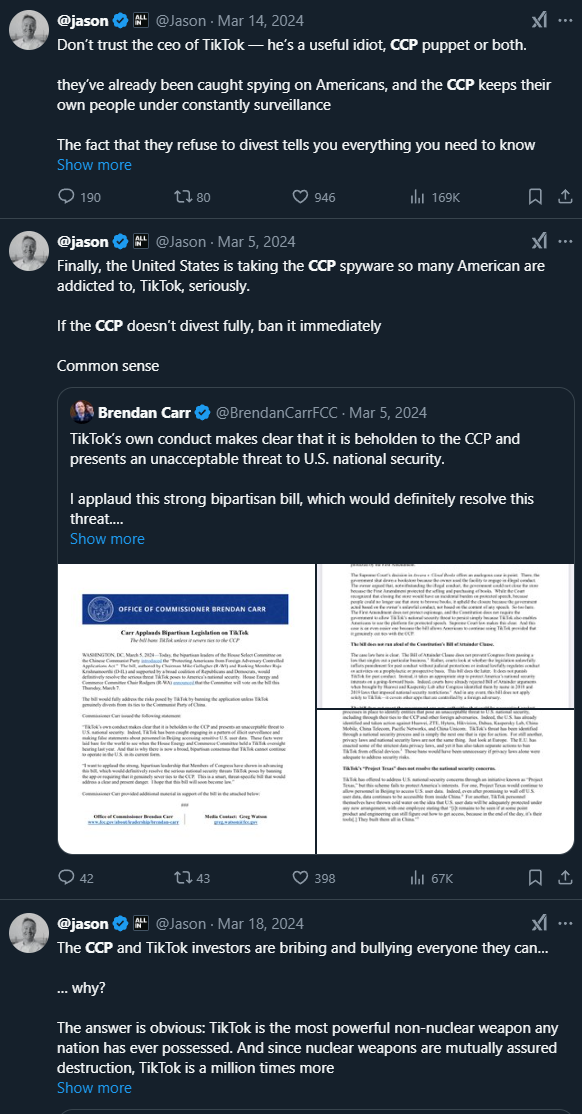Bookmark the March 14 post
582x1114 pixels.
click(535, 197)
